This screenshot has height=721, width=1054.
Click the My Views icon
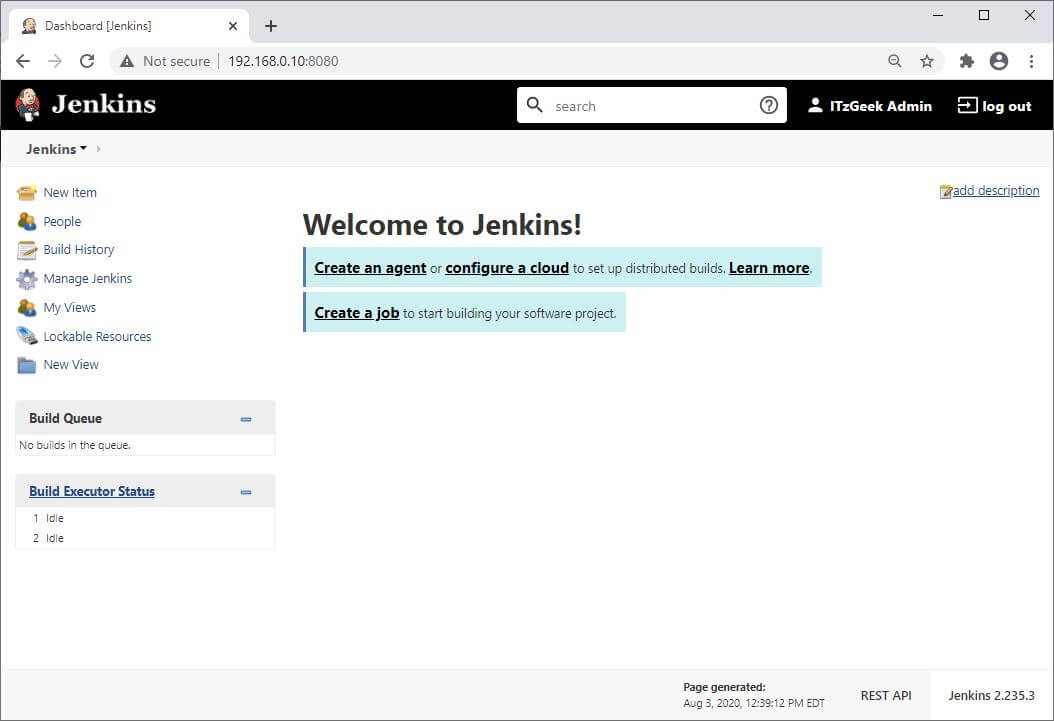(x=27, y=308)
